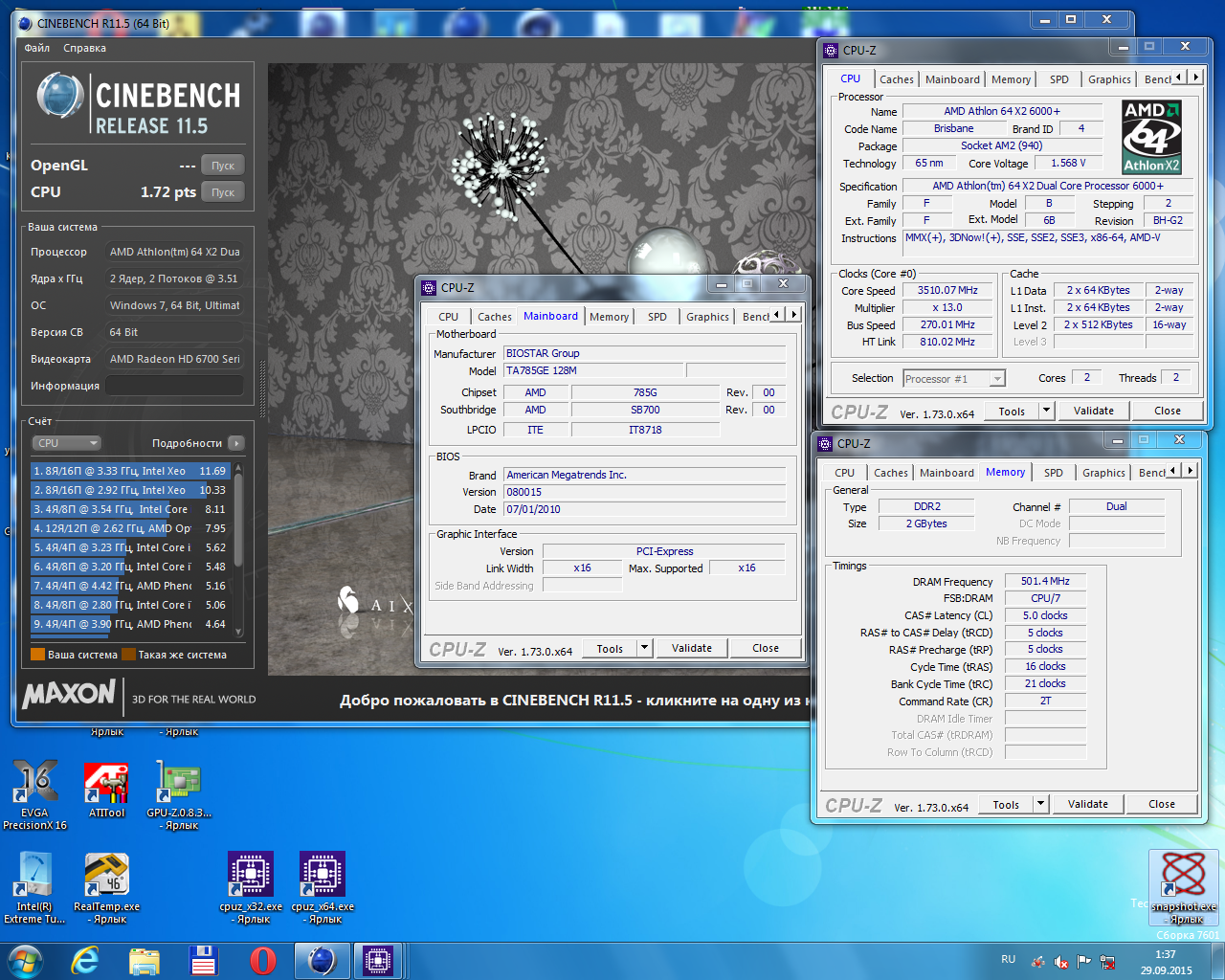Run the CPU test with Пуск button
Viewport: 1225px width, 980px height.
tap(223, 192)
